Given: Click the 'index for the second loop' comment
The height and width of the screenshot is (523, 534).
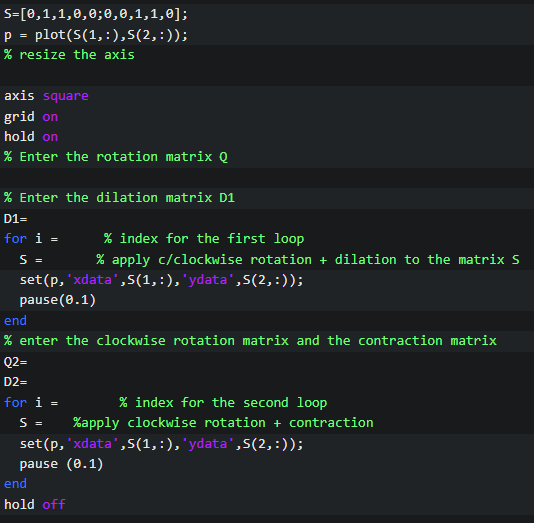Looking at the screenshot, I should [x=223, y=403].
